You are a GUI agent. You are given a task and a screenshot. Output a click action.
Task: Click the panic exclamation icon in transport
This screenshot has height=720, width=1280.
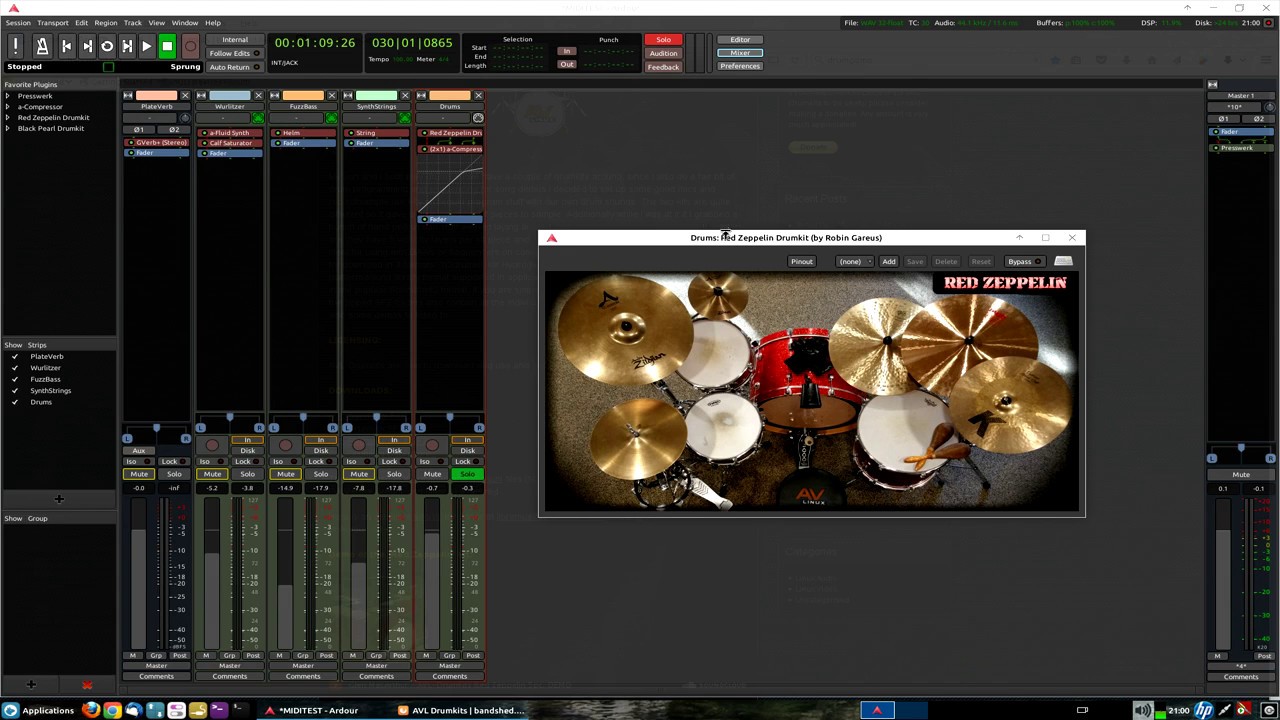tap(16, 46)
